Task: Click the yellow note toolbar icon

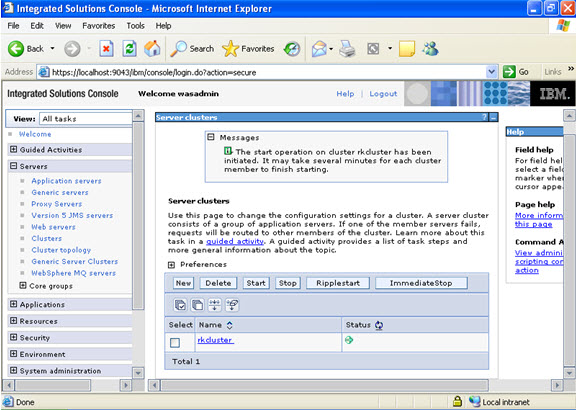Action: point(407,48)
